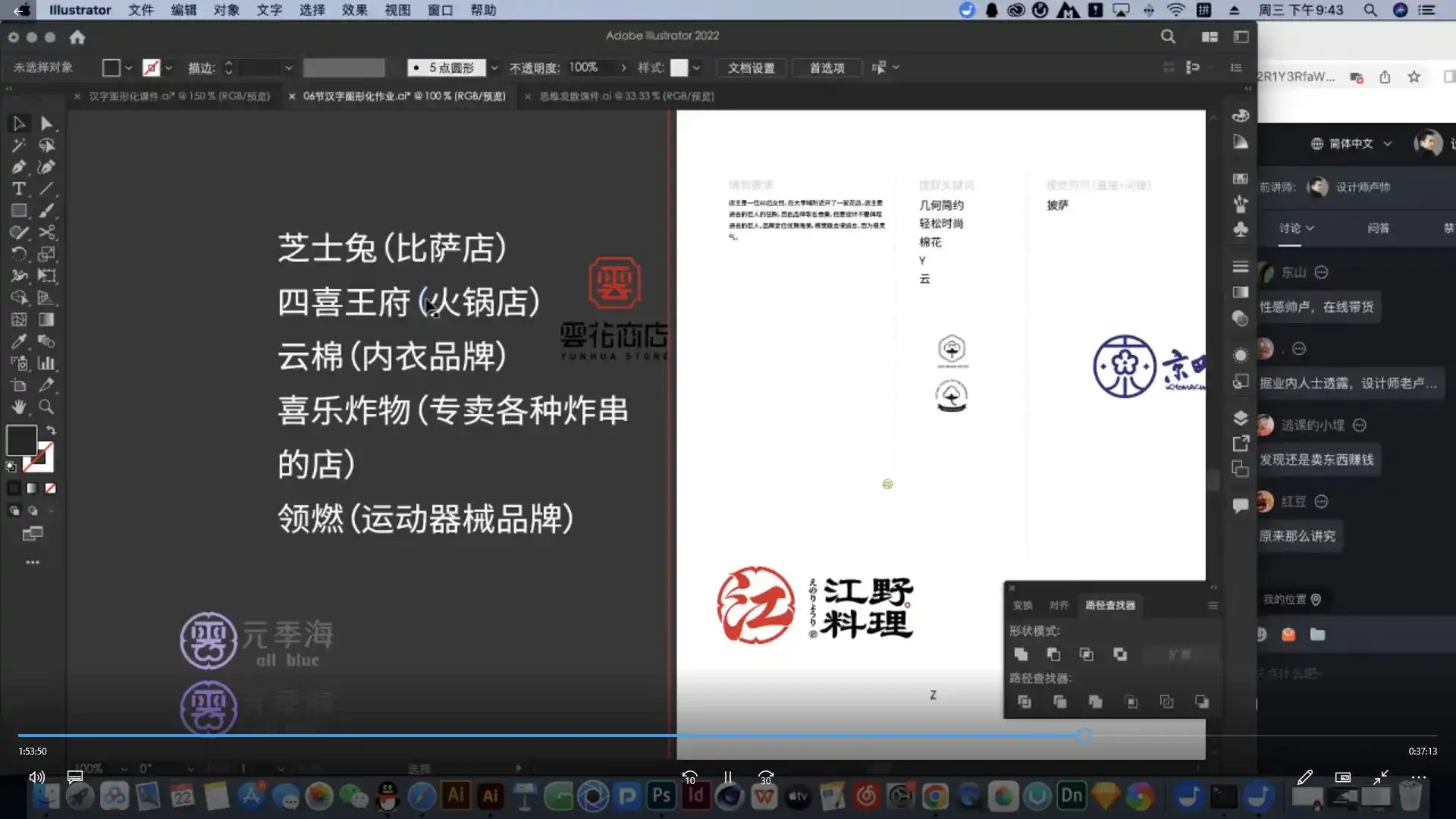Apply the Minus Front shape mode

1054,655
